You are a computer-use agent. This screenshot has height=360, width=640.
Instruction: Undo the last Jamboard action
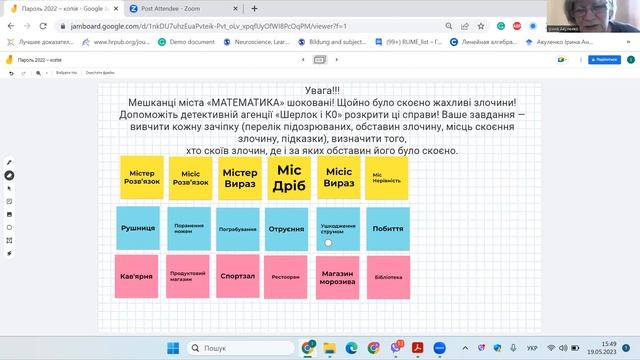tap(11, 73)
